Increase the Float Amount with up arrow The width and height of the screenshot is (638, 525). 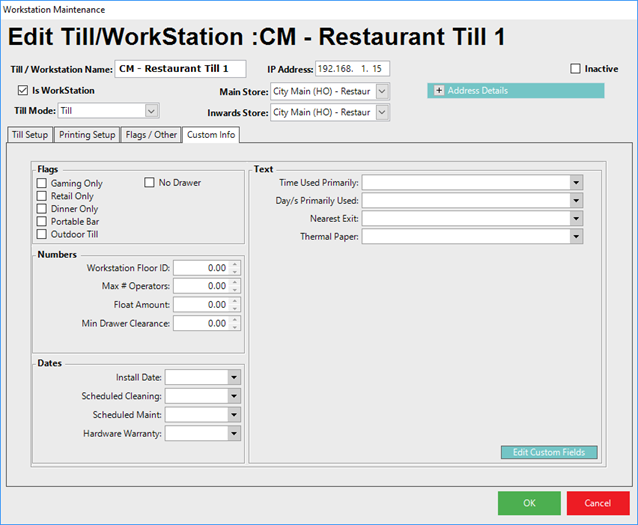(234, 301)
